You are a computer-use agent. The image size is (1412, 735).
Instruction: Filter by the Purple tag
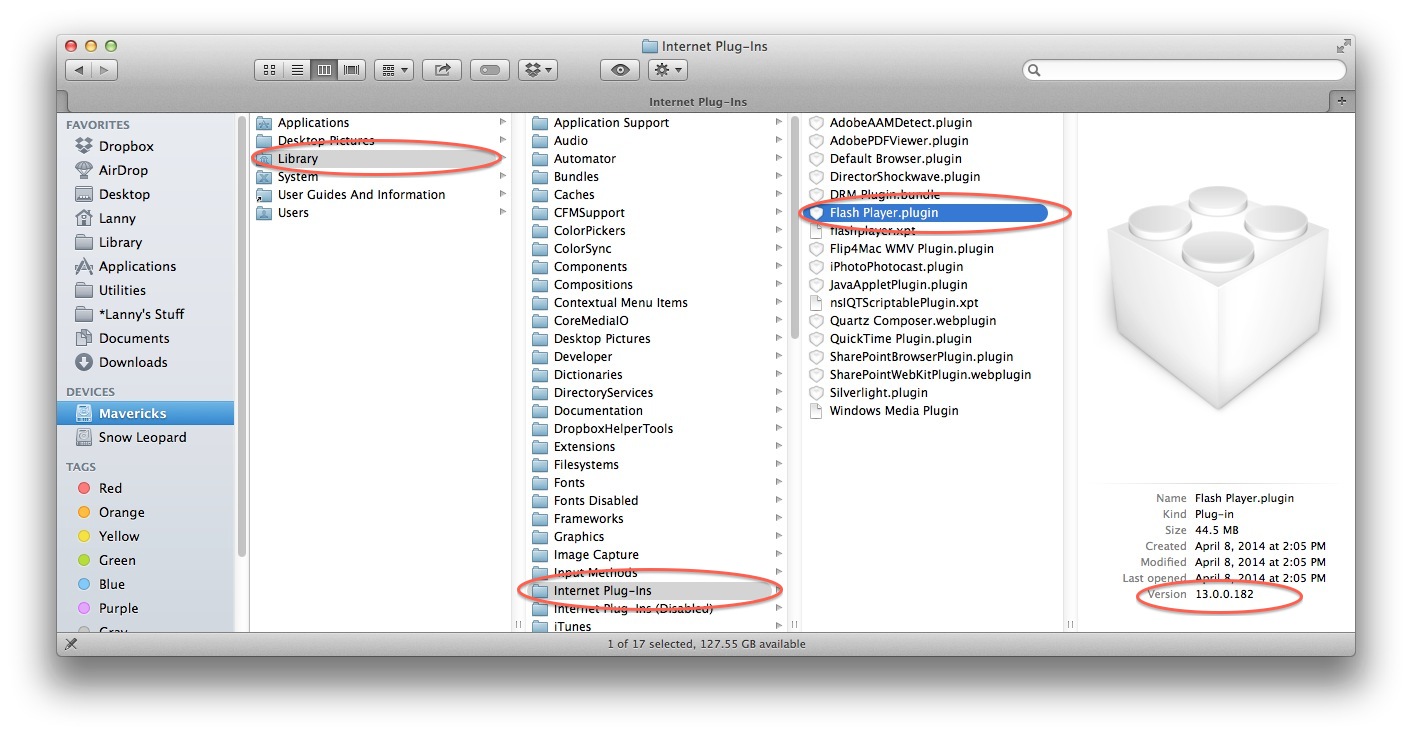coord(118,608)
